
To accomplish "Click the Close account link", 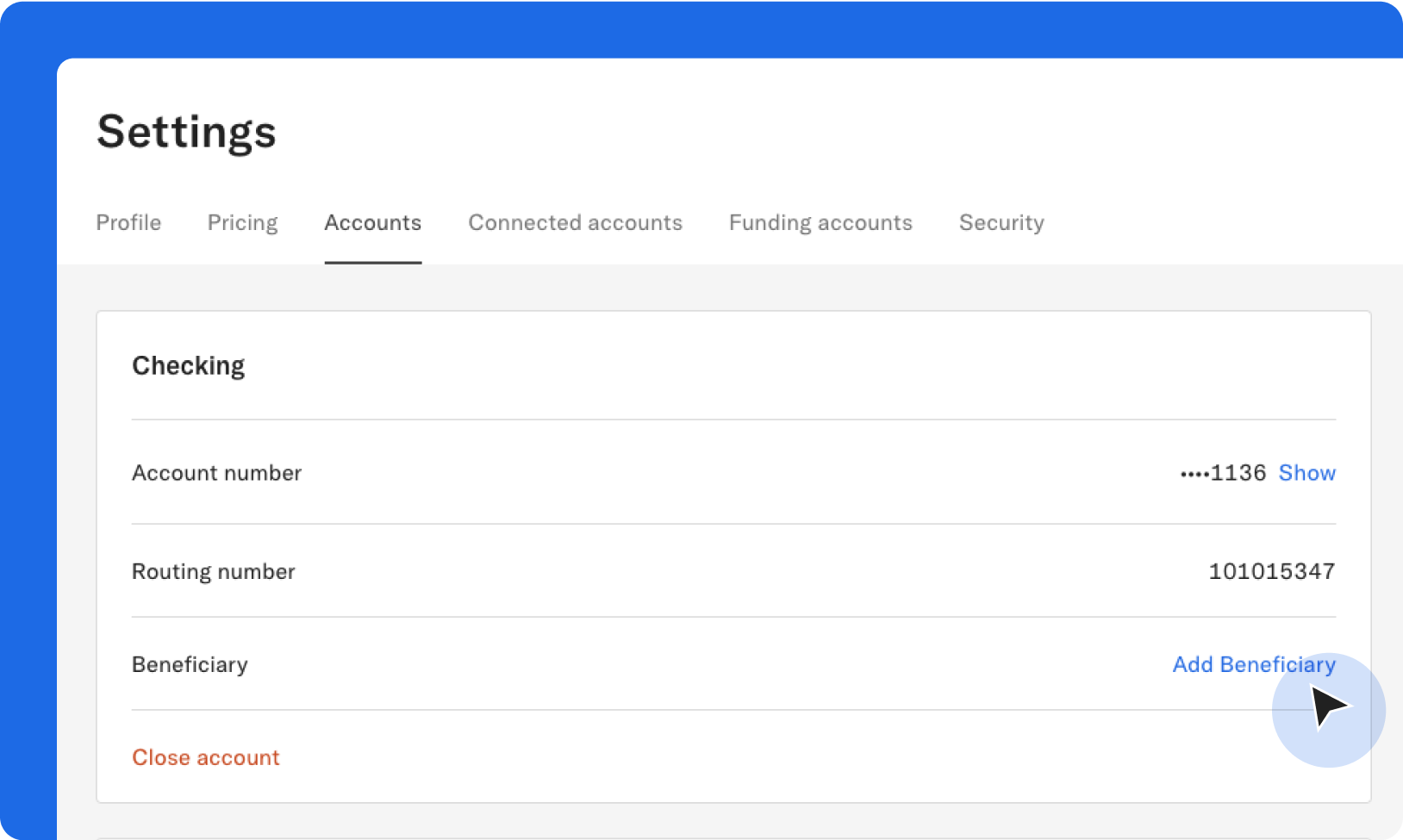I will point(206,757).
